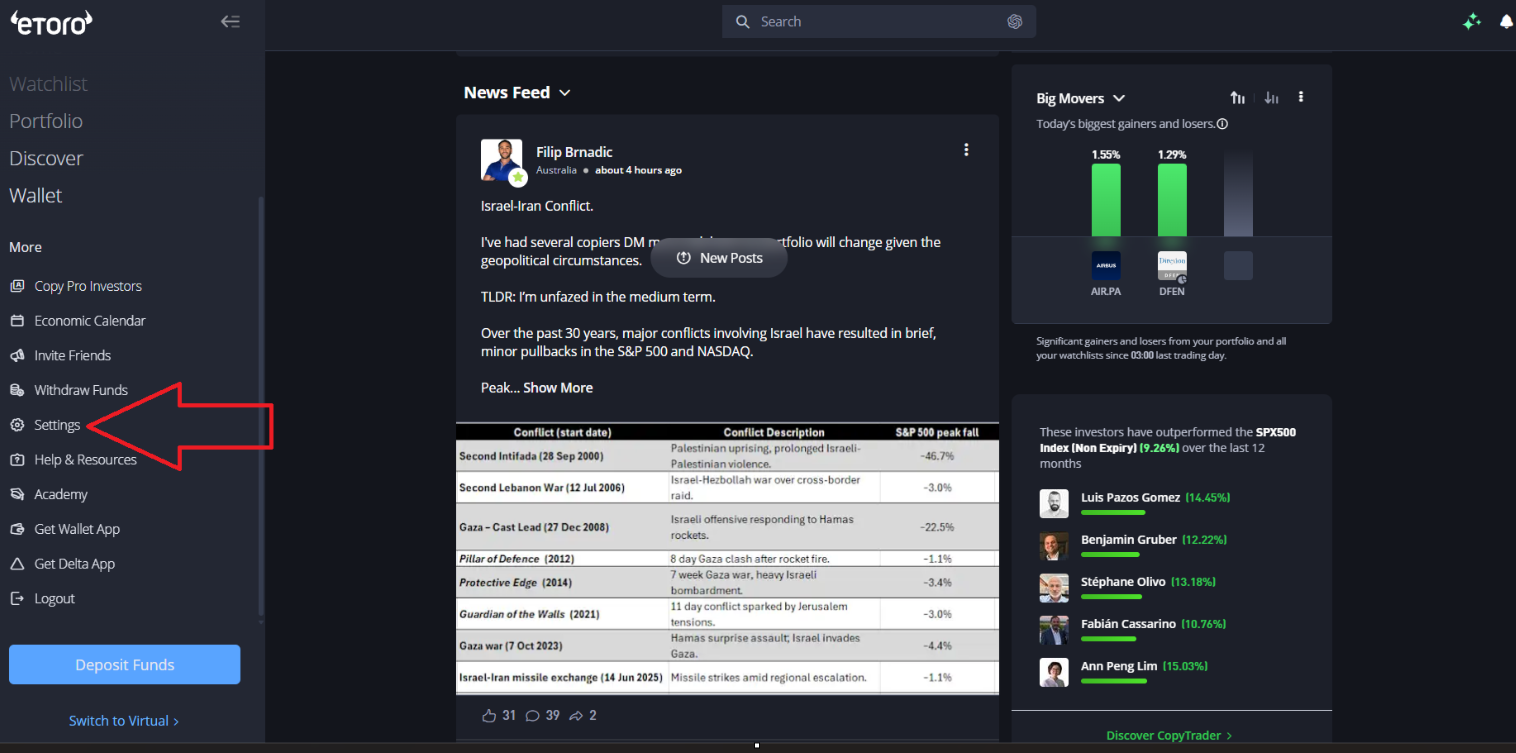
Task: Open the post options three-dot menu
Action: [x=966, y=149]
